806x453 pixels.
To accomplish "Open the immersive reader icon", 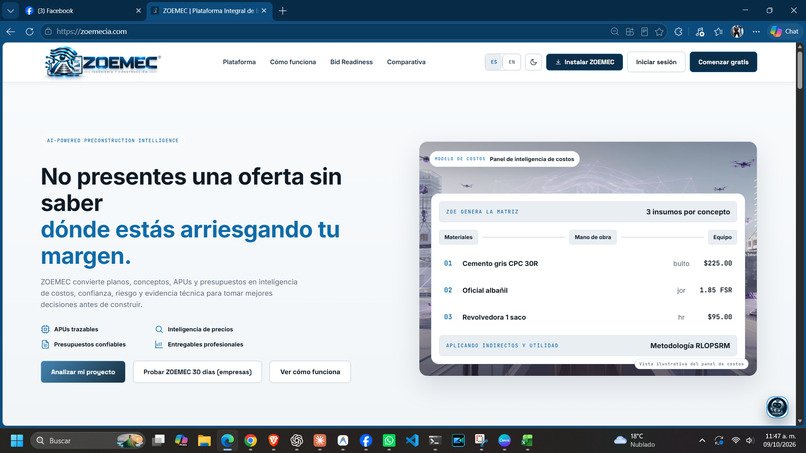I will pos(645,31).
